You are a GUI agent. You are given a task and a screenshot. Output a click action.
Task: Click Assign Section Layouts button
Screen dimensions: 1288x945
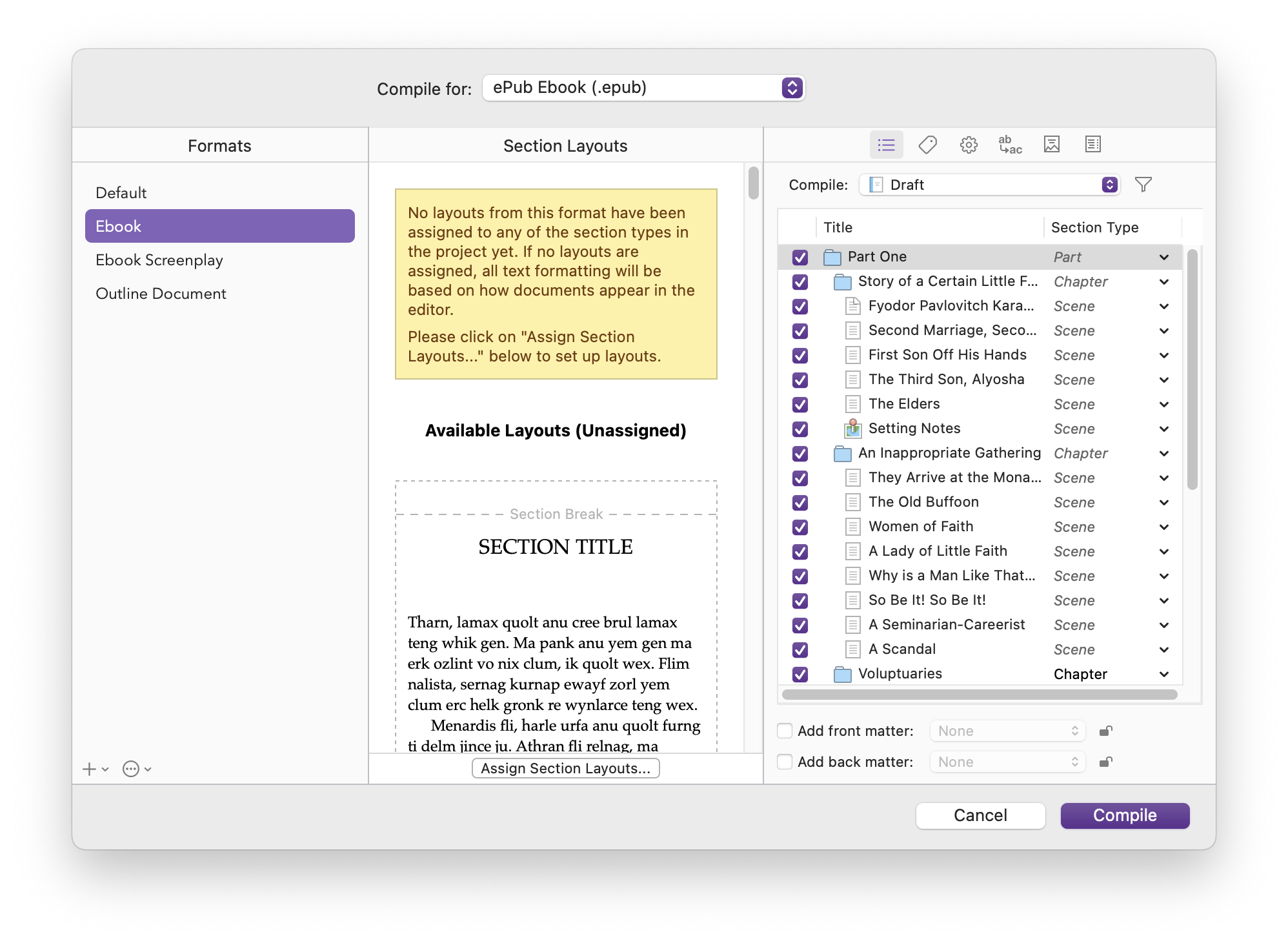(565, 768)
